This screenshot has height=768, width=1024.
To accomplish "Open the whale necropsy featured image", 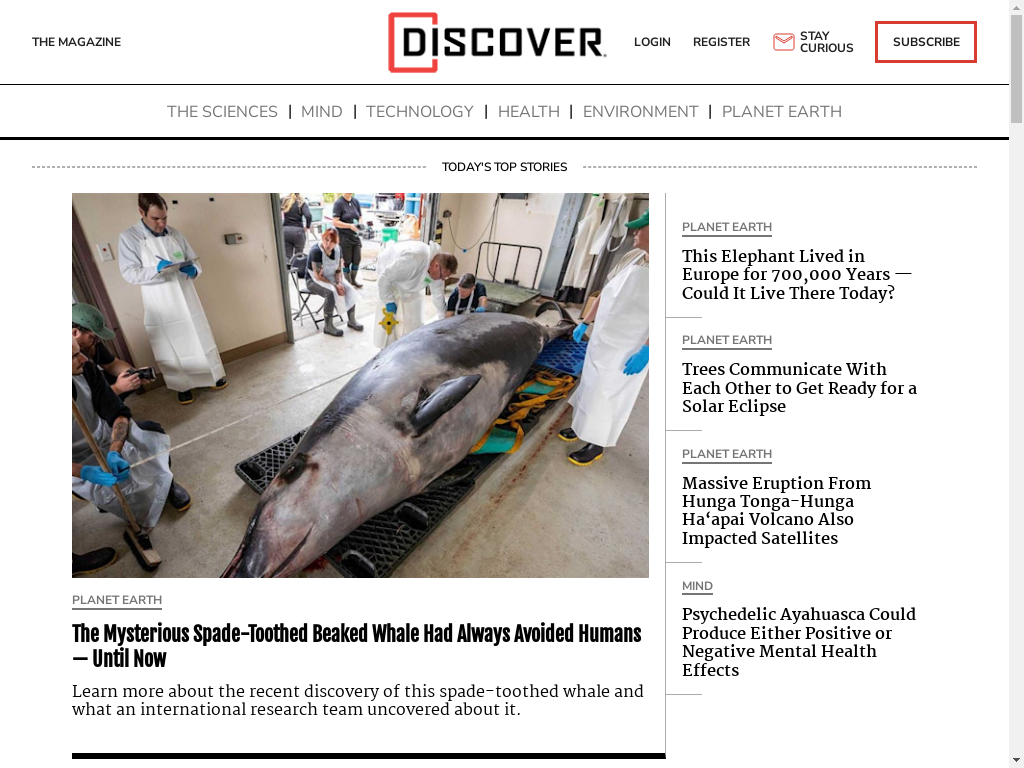I will click(360, 385).
